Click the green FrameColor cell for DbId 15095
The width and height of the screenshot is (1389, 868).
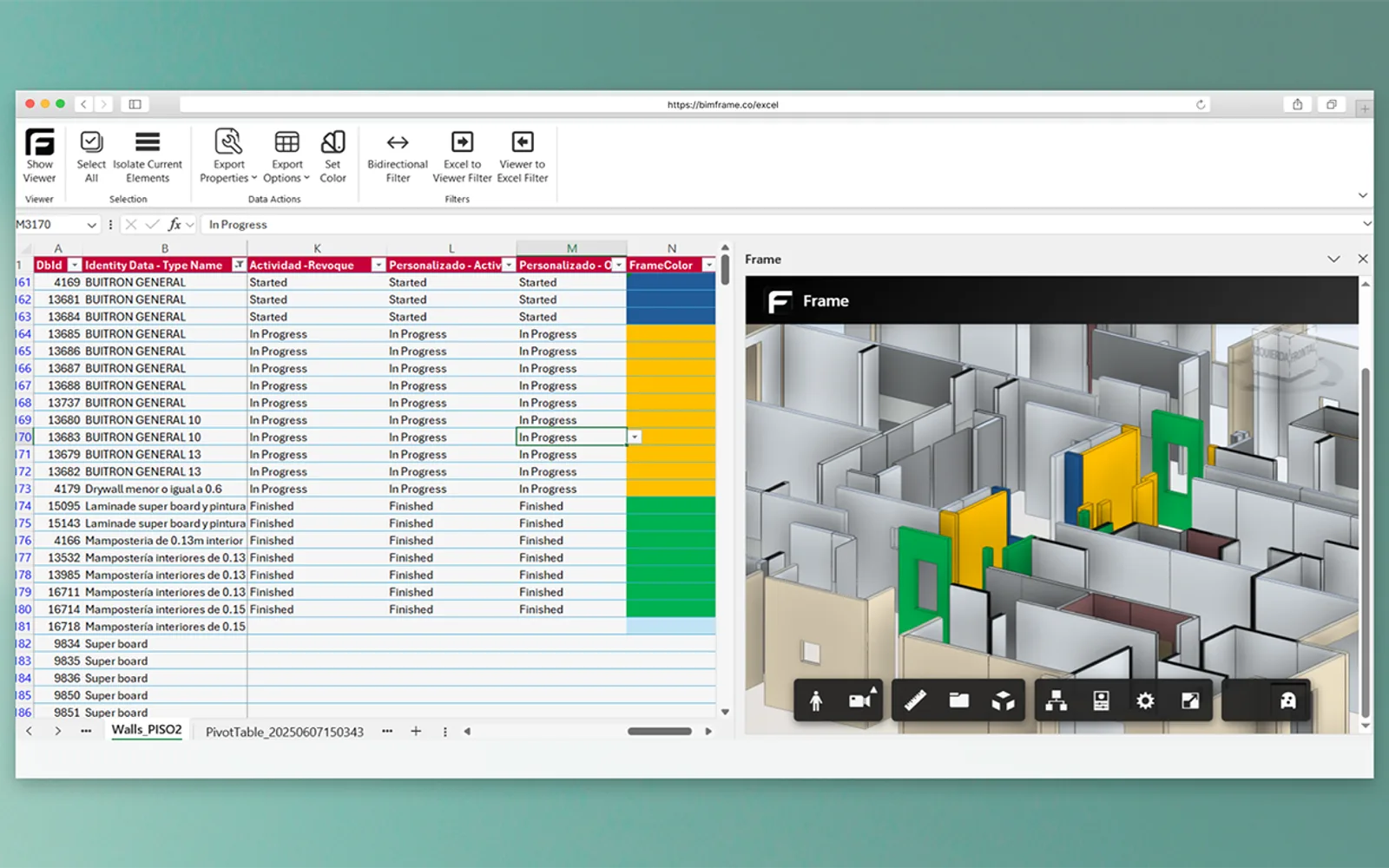pos(671,506)
